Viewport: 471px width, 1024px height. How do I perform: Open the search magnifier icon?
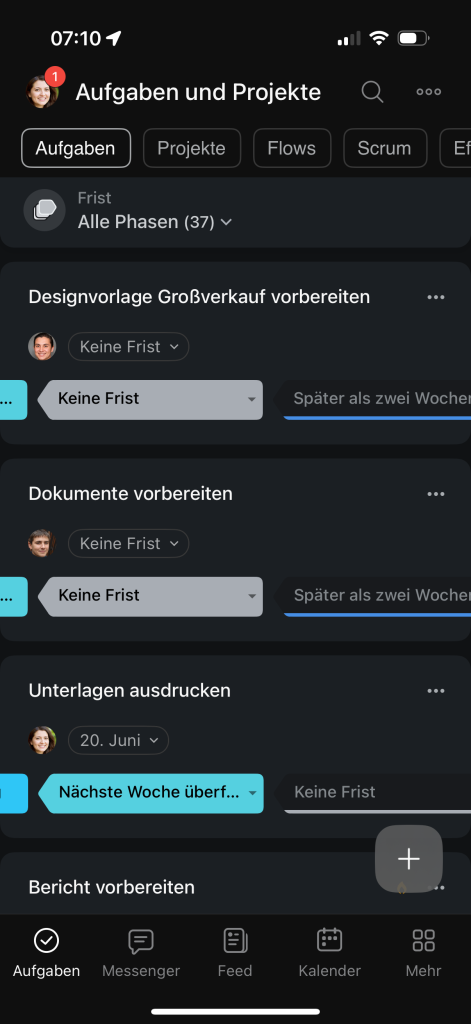(x=372, y=92)
